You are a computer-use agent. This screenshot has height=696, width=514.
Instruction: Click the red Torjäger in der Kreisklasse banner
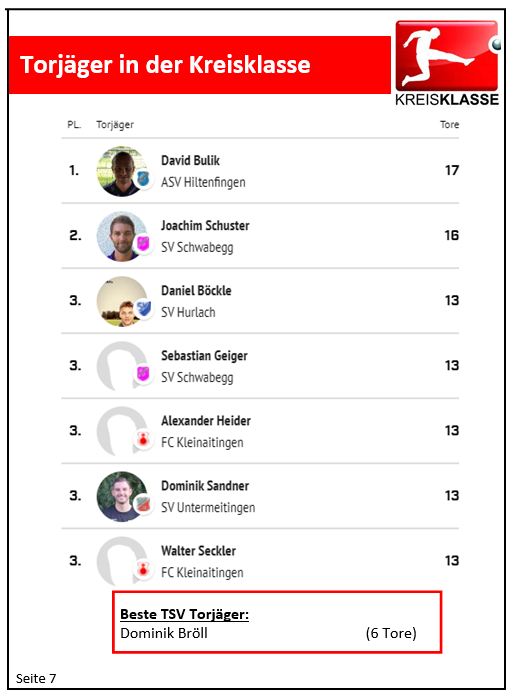(x=200, y=65)
